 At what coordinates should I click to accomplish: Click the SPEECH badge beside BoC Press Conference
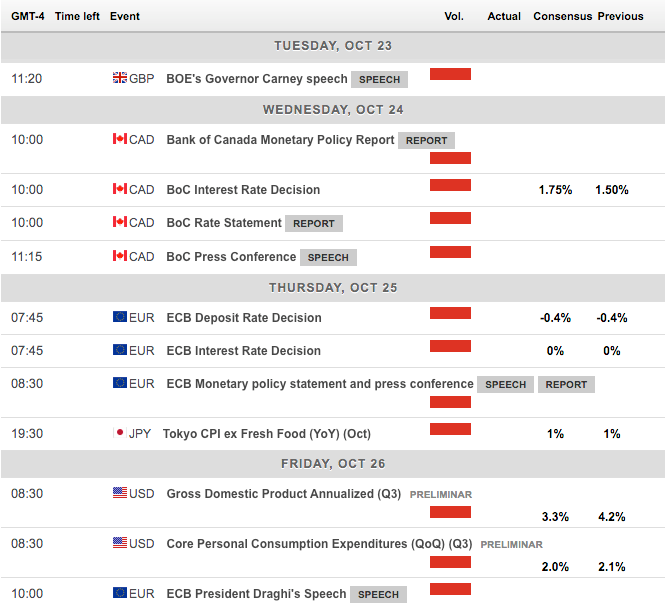328,257
